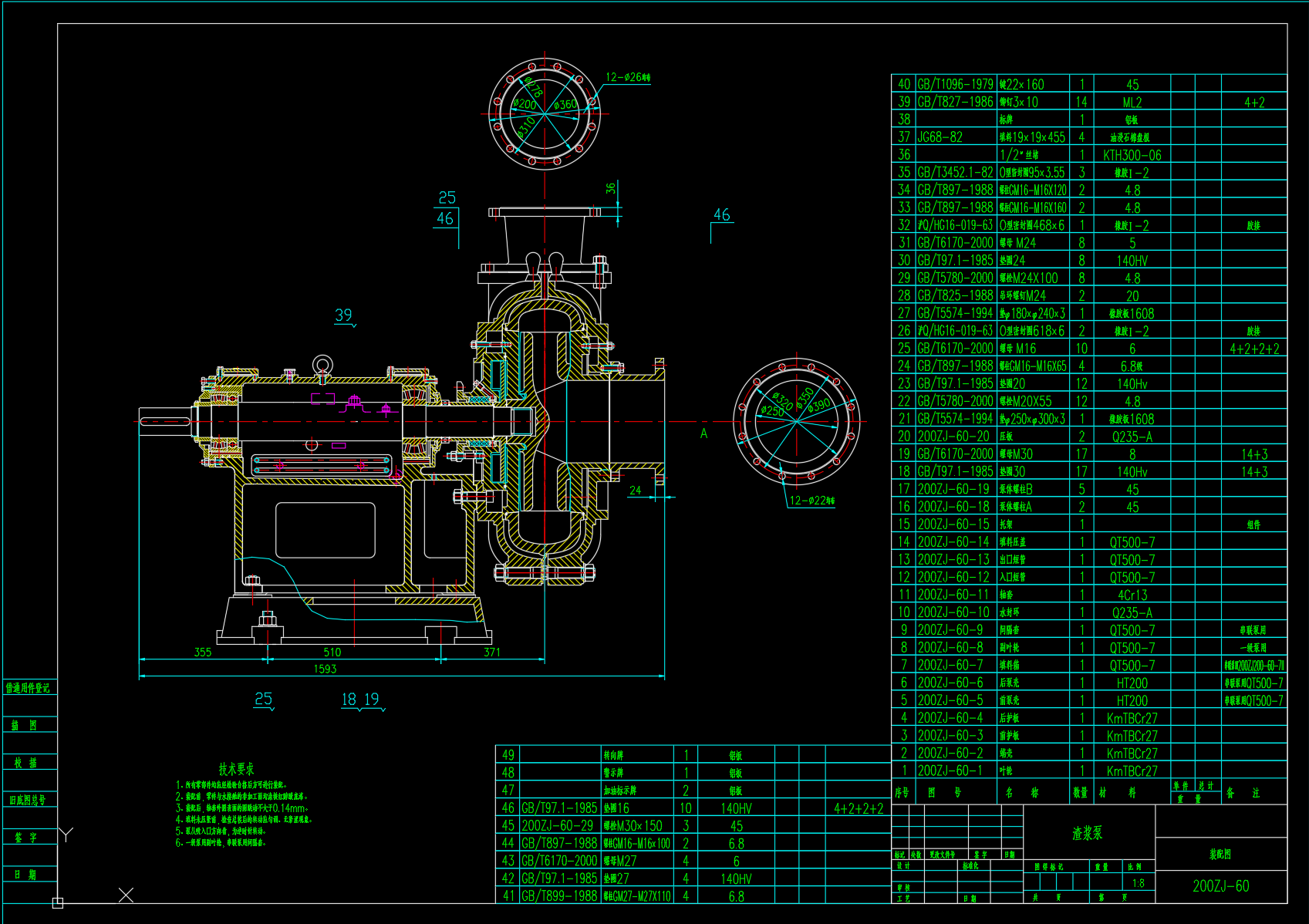
Task: Select the 渣浆泵 title text
Action: [1088, 833]
